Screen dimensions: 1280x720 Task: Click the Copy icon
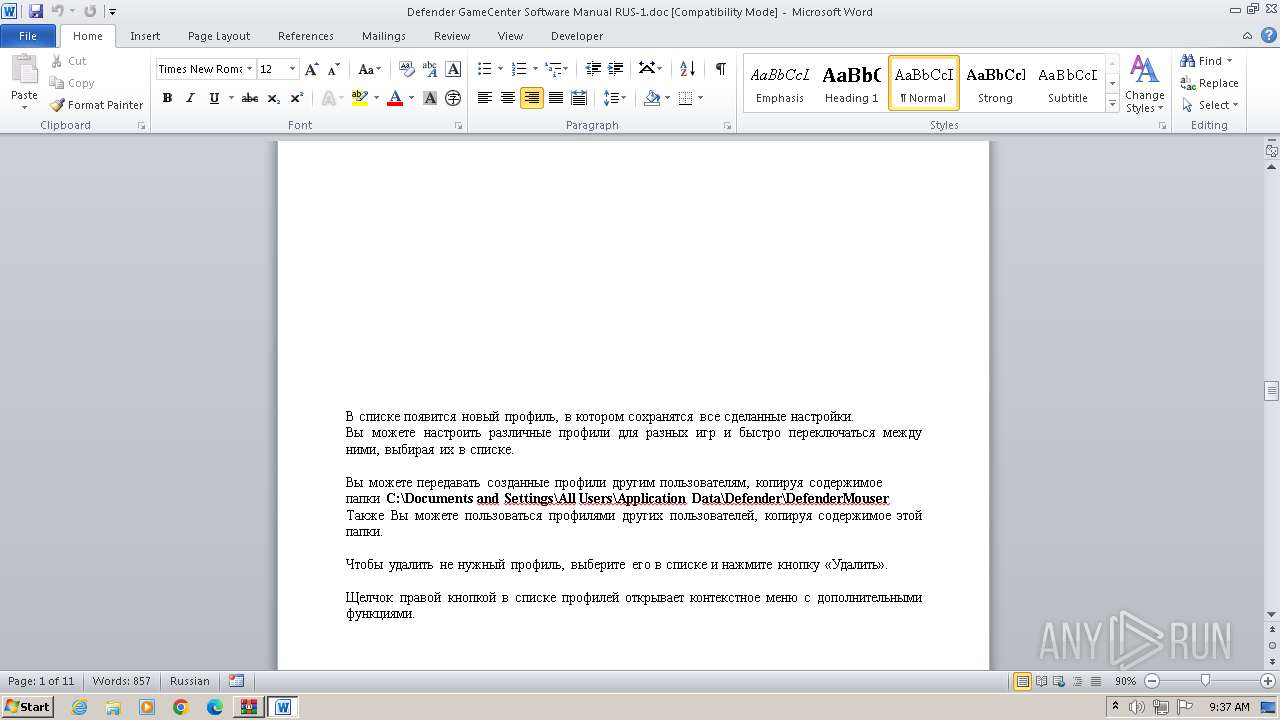[x=72, y=83]
